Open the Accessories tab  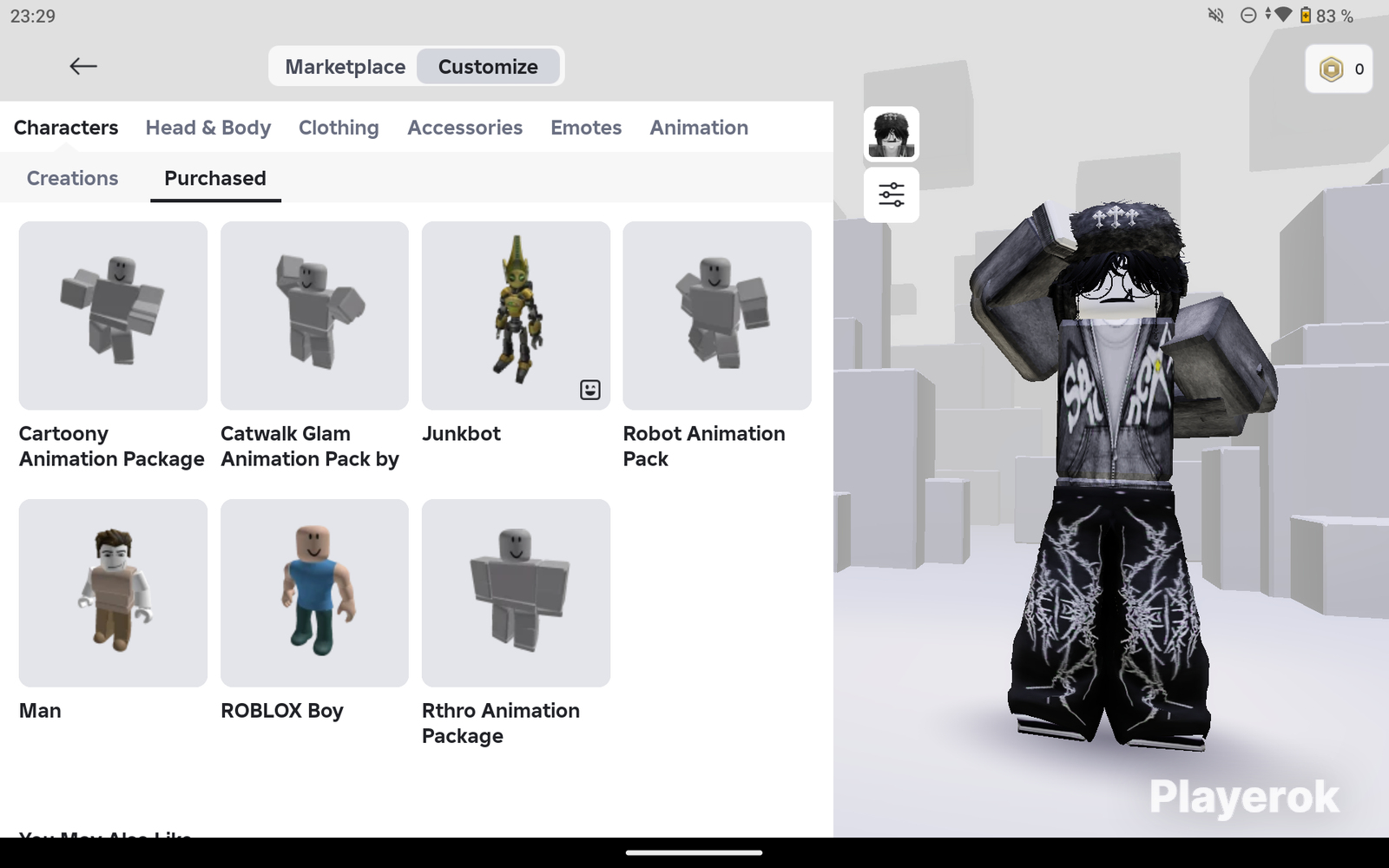pos(465,128)
